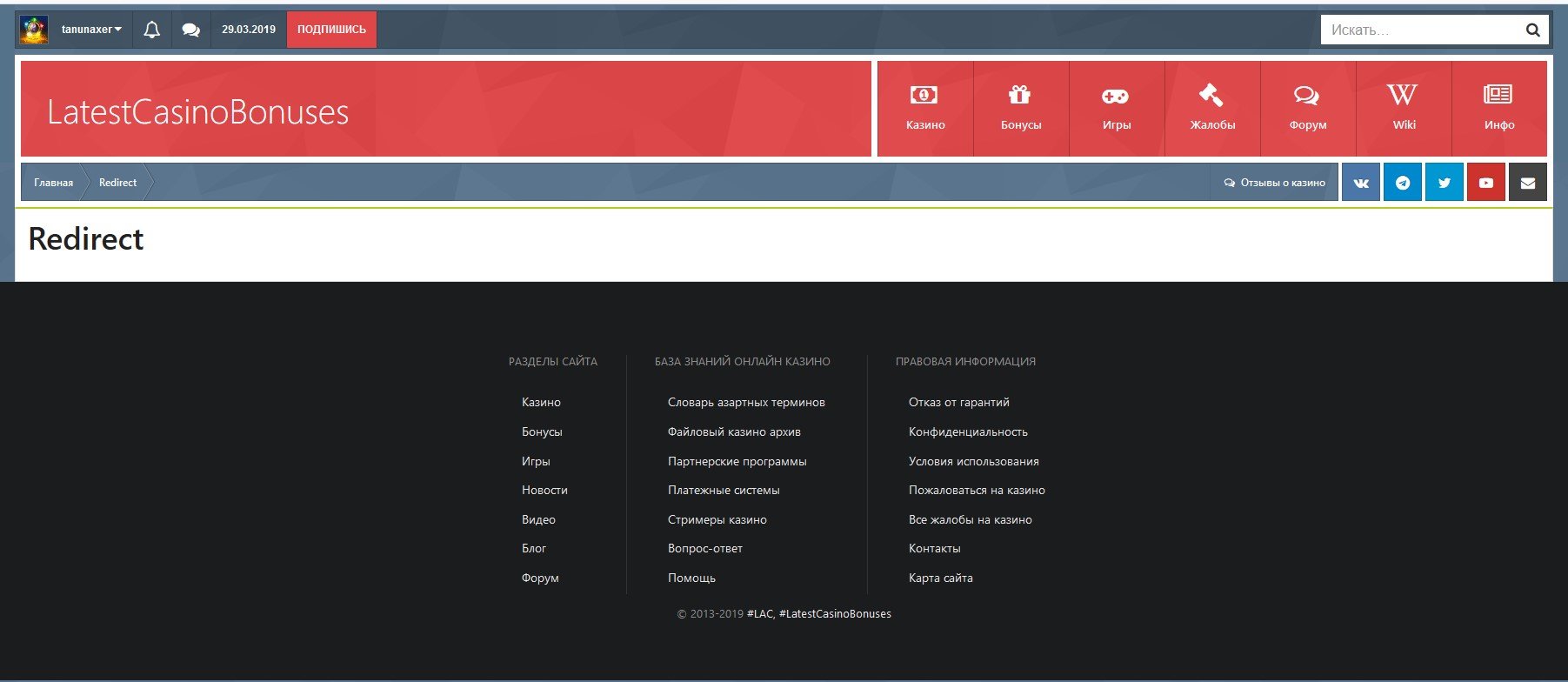The image size is (1568, 682).
Task: Expand the tanunaxer user dropdown
Action: (x=91, y=30)
